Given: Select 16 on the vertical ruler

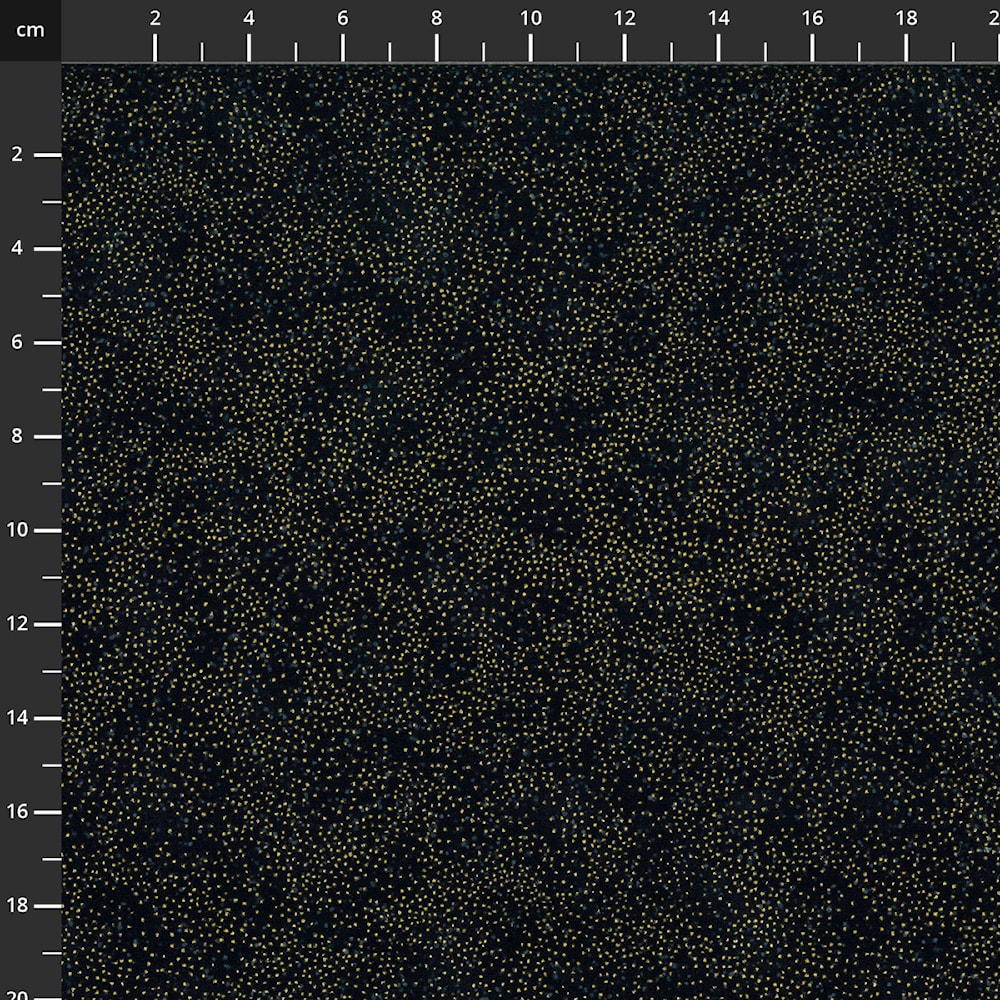Looking at the screenshot, I should pyautogui.click(x=18, y=812).
